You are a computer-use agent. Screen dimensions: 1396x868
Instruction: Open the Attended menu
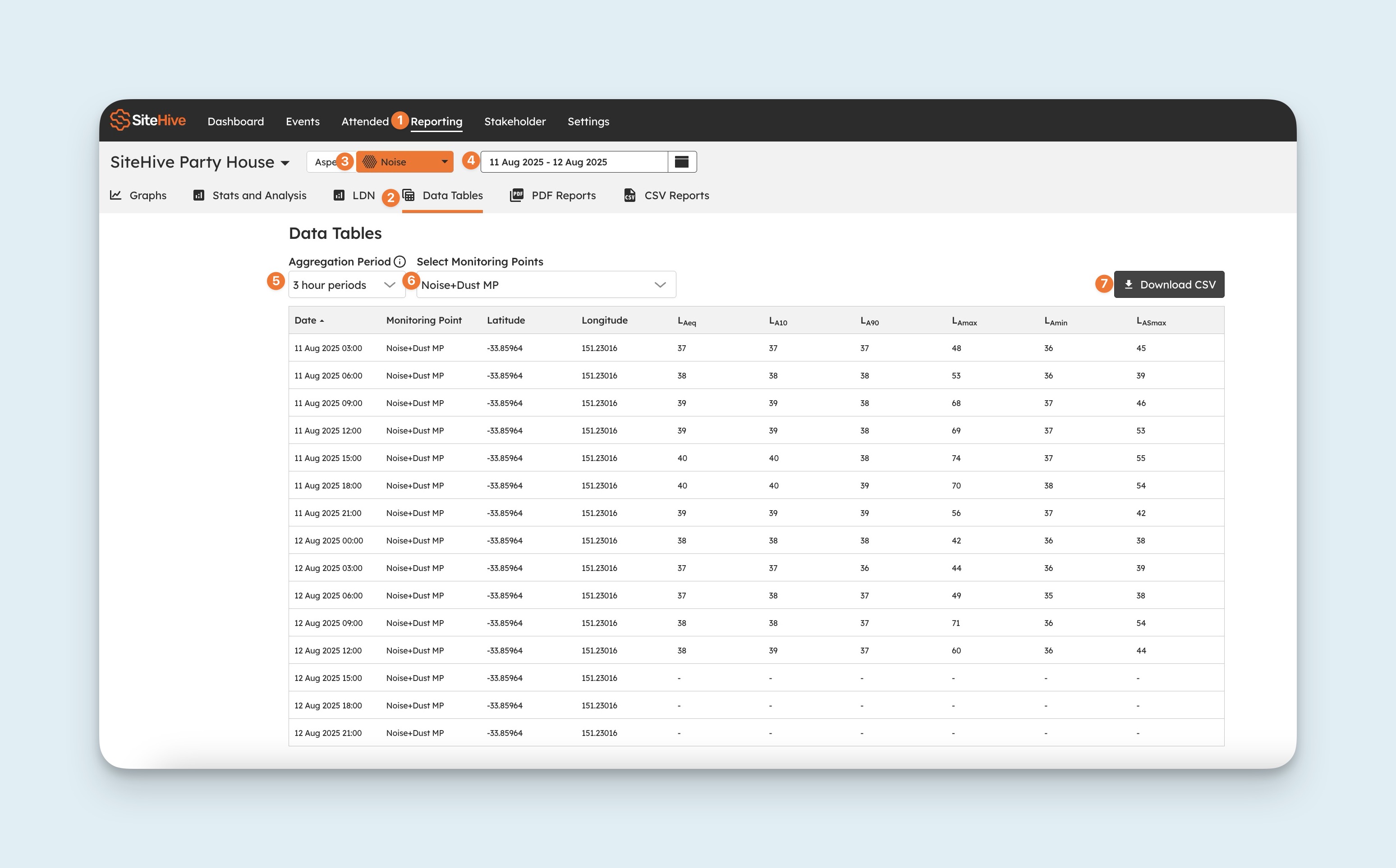coord(365,121)
